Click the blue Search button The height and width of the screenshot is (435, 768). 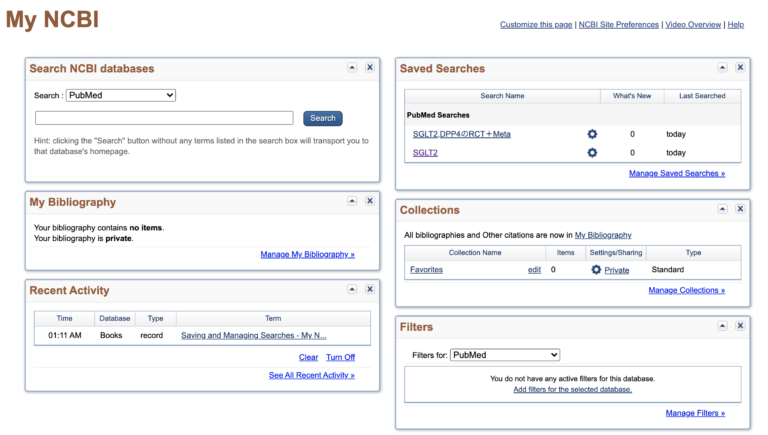[323, 118]
